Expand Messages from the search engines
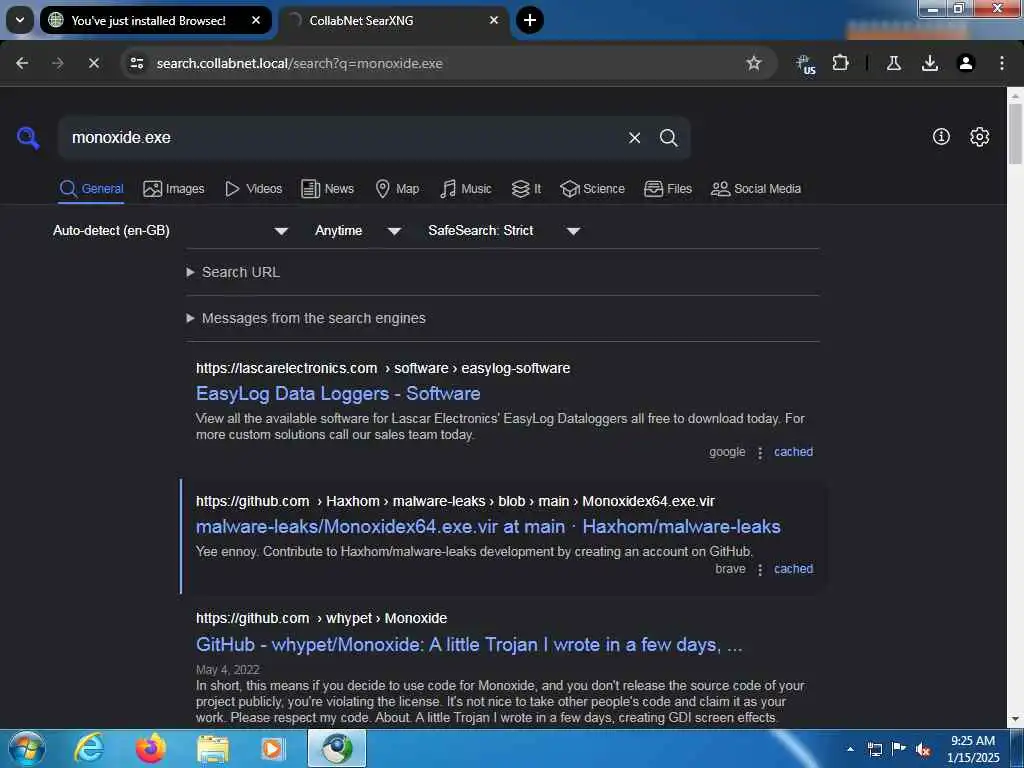1024x768 pixels. tap(306, 318)
